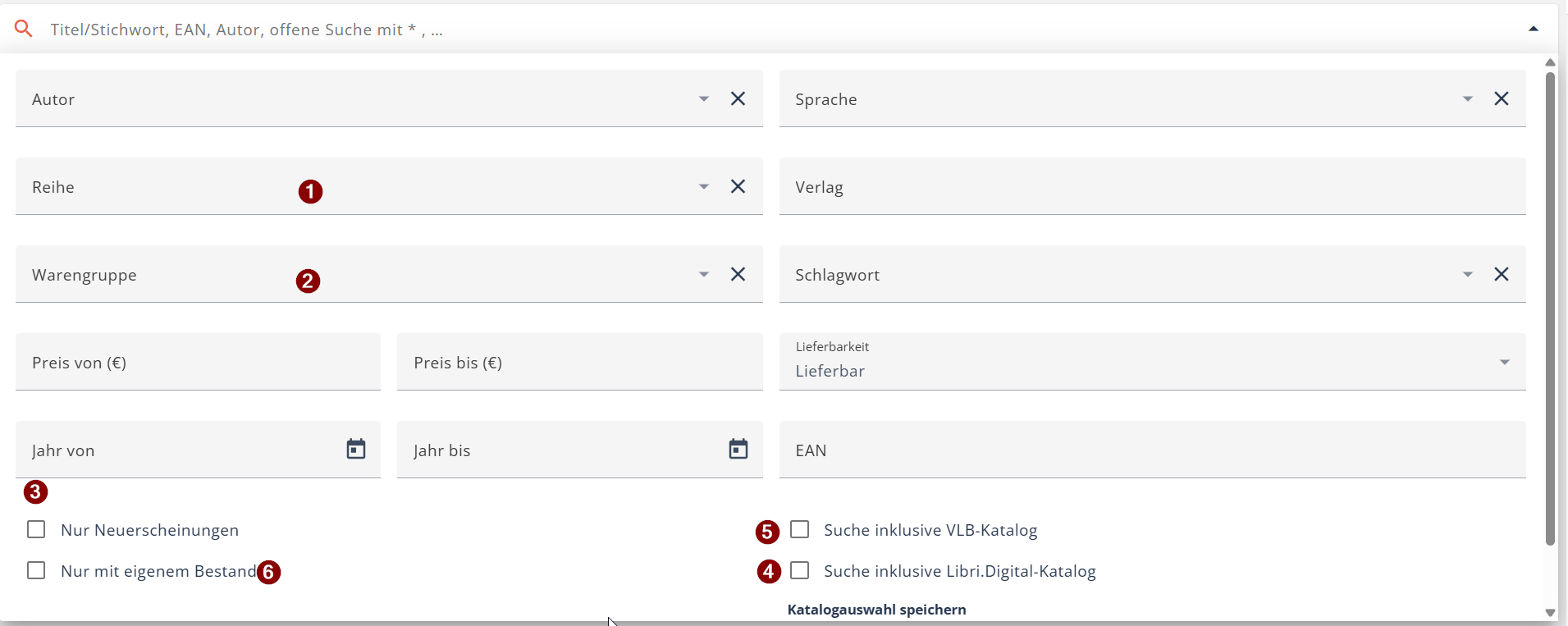Image resolution: width=1568 pixels, height=626 pixels.
Task: Open the Jahr von calendar picker
Action: coord(355,449)
